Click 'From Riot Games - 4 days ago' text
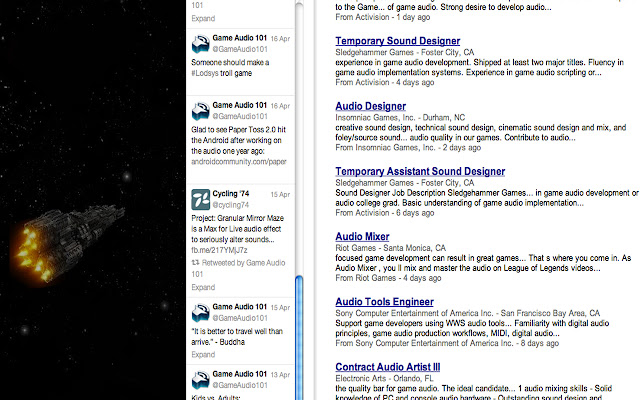Image resolution: width=640 pixels, height=400 pixels. point(388,278)
